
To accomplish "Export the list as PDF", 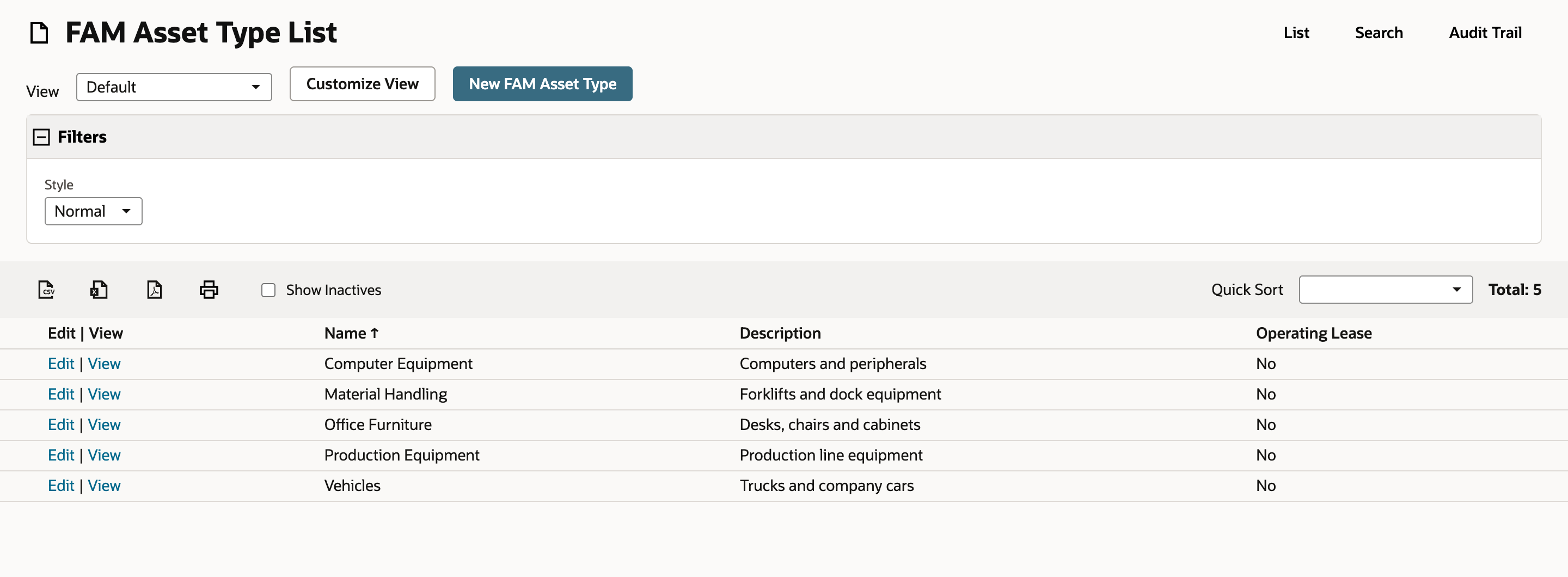I will [155, 290].
